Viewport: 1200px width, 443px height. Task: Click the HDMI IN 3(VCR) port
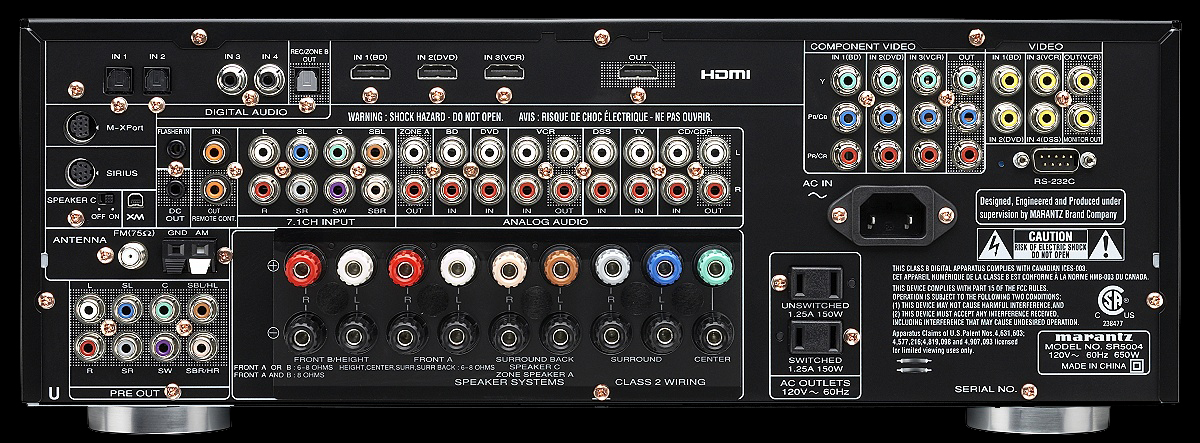coord(498,73)
